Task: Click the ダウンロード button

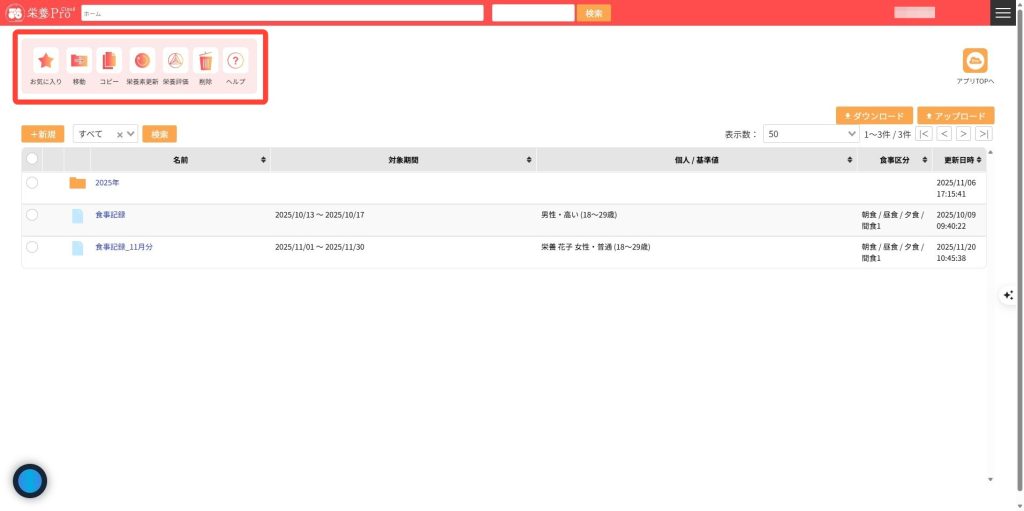Action: click(x=874, y=116)
